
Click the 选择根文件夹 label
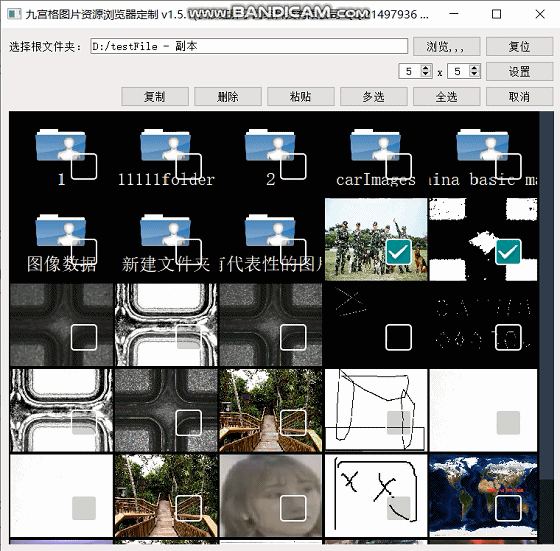[45, 46]
